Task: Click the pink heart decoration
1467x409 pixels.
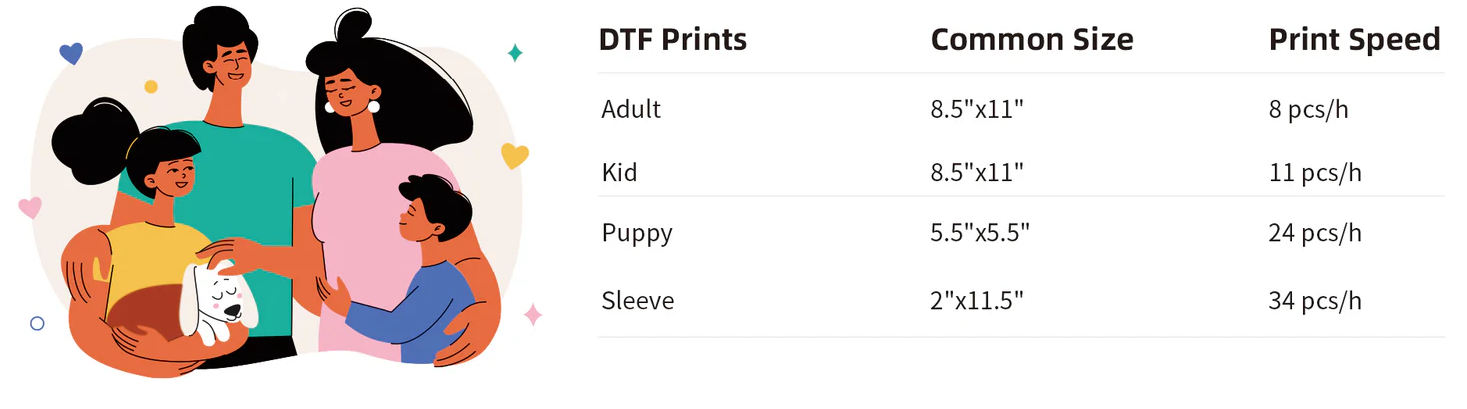Action: [x=30, y=207]
